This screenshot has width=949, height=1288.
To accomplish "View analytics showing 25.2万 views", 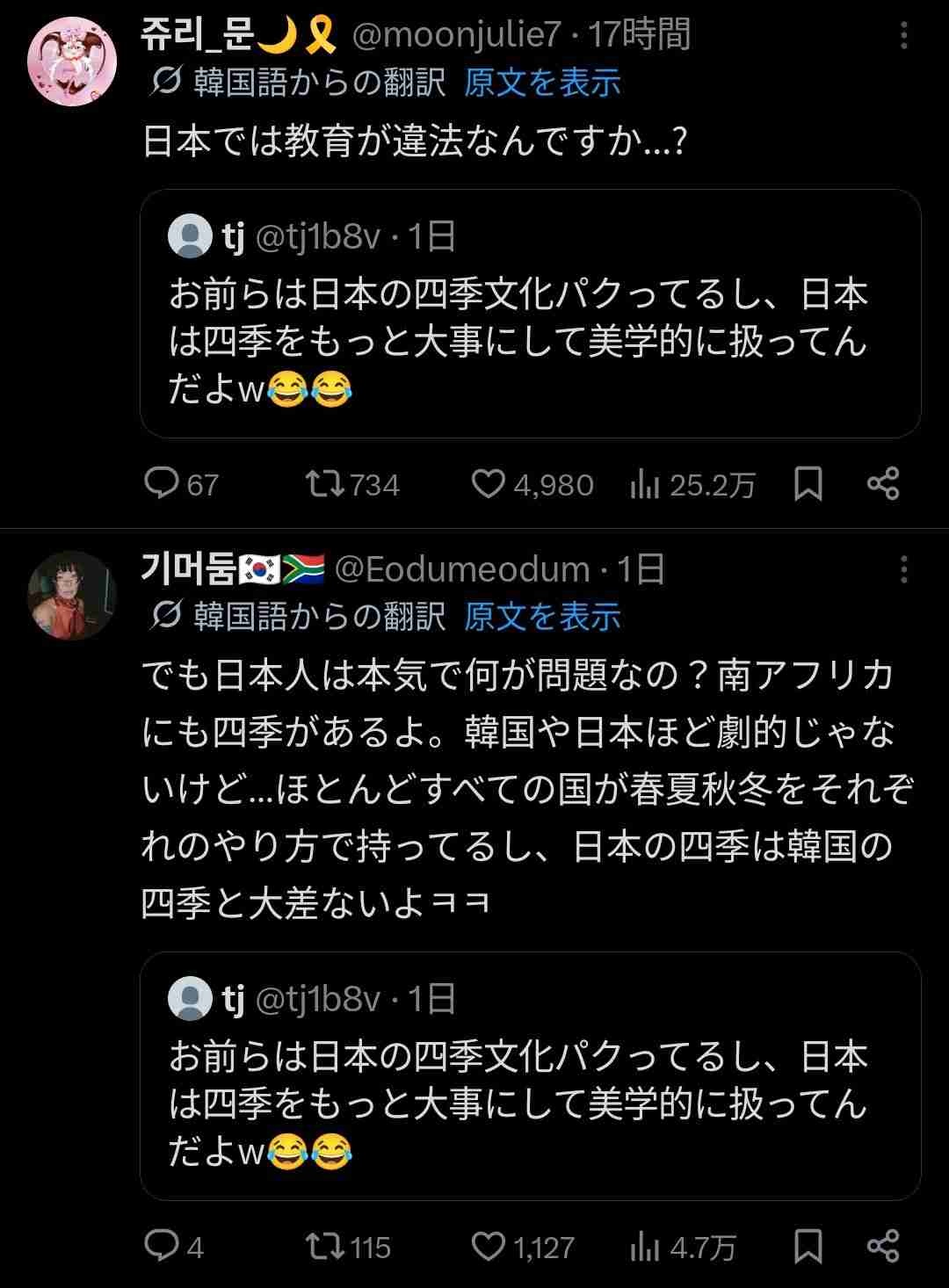I will coord(645,484).
